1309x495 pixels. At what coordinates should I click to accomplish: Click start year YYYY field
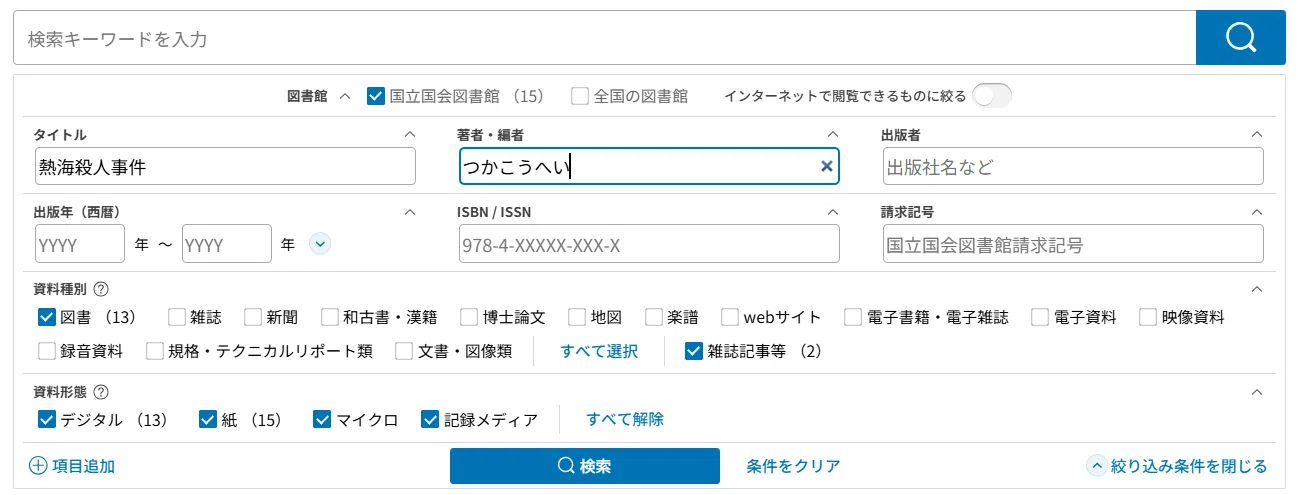click(79, 244)
